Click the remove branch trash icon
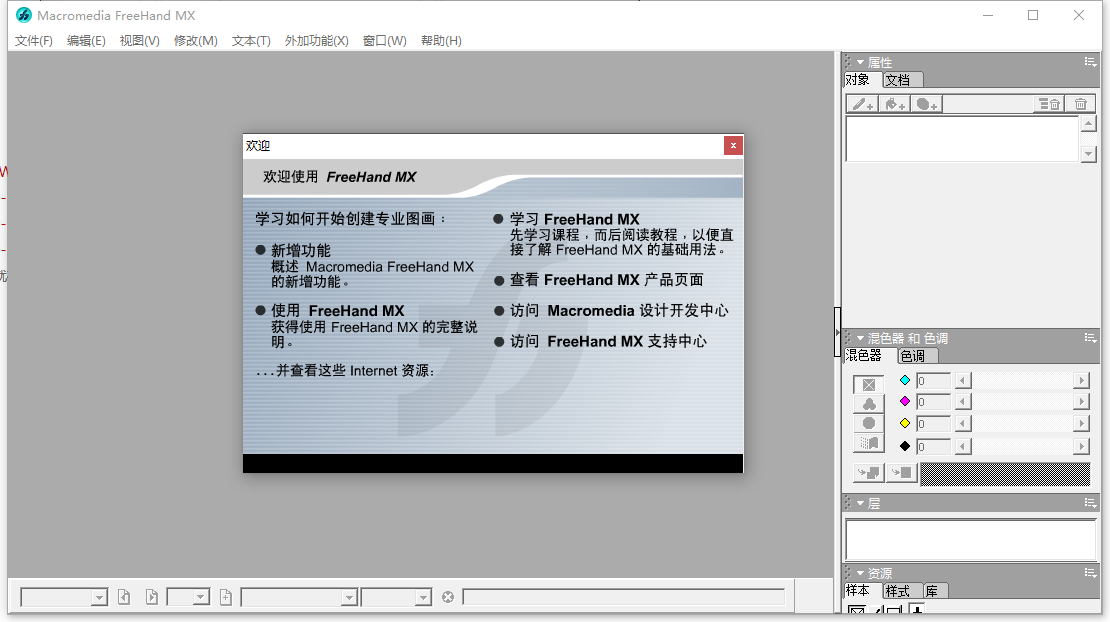The image size is (1110, 622). point(1049,105)
